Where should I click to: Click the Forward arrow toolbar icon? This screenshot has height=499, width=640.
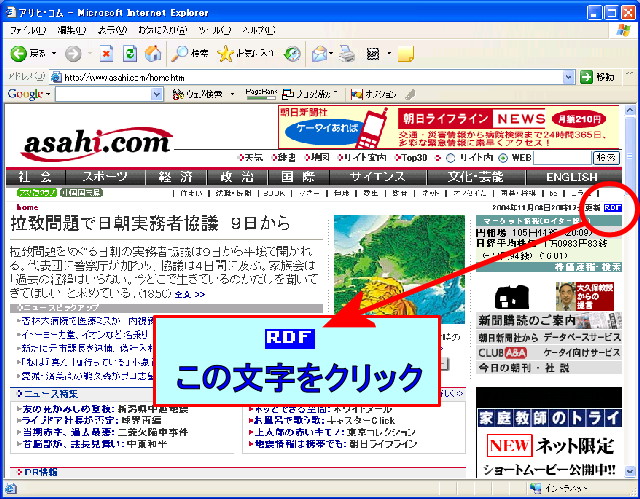click(x=73, y=53)
